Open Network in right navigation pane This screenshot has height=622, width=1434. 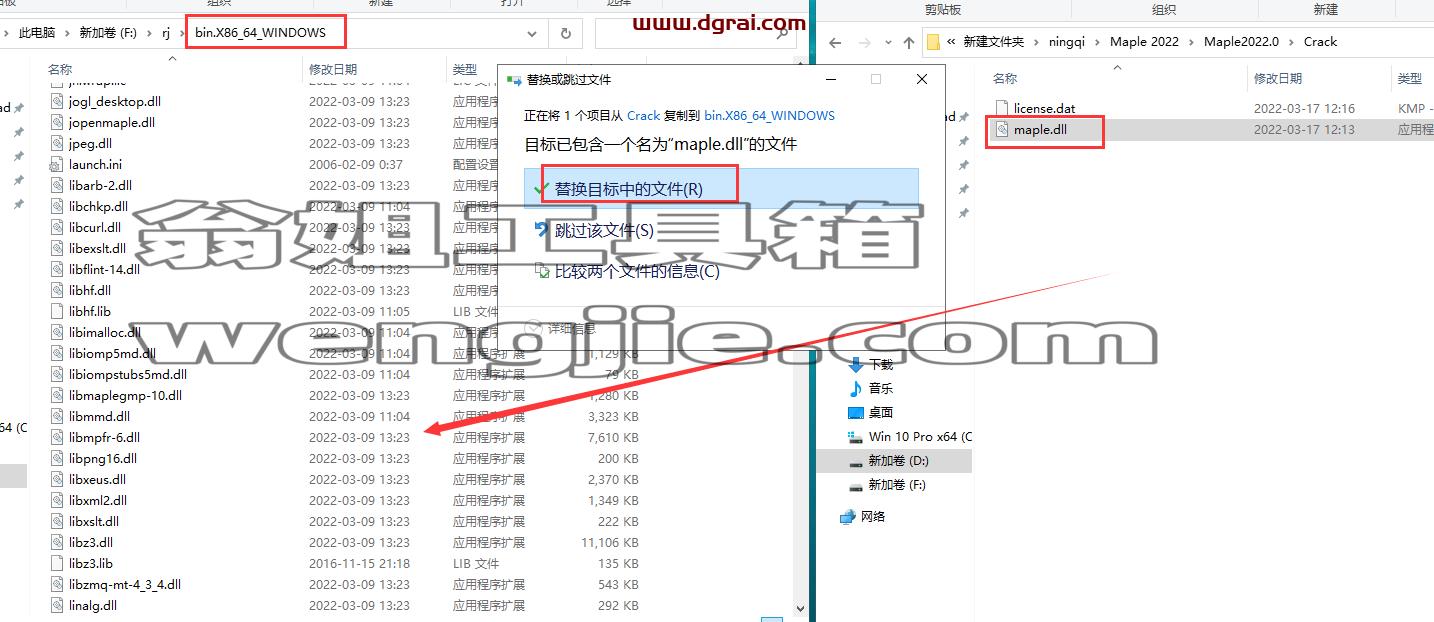click(x=872, y=516)
